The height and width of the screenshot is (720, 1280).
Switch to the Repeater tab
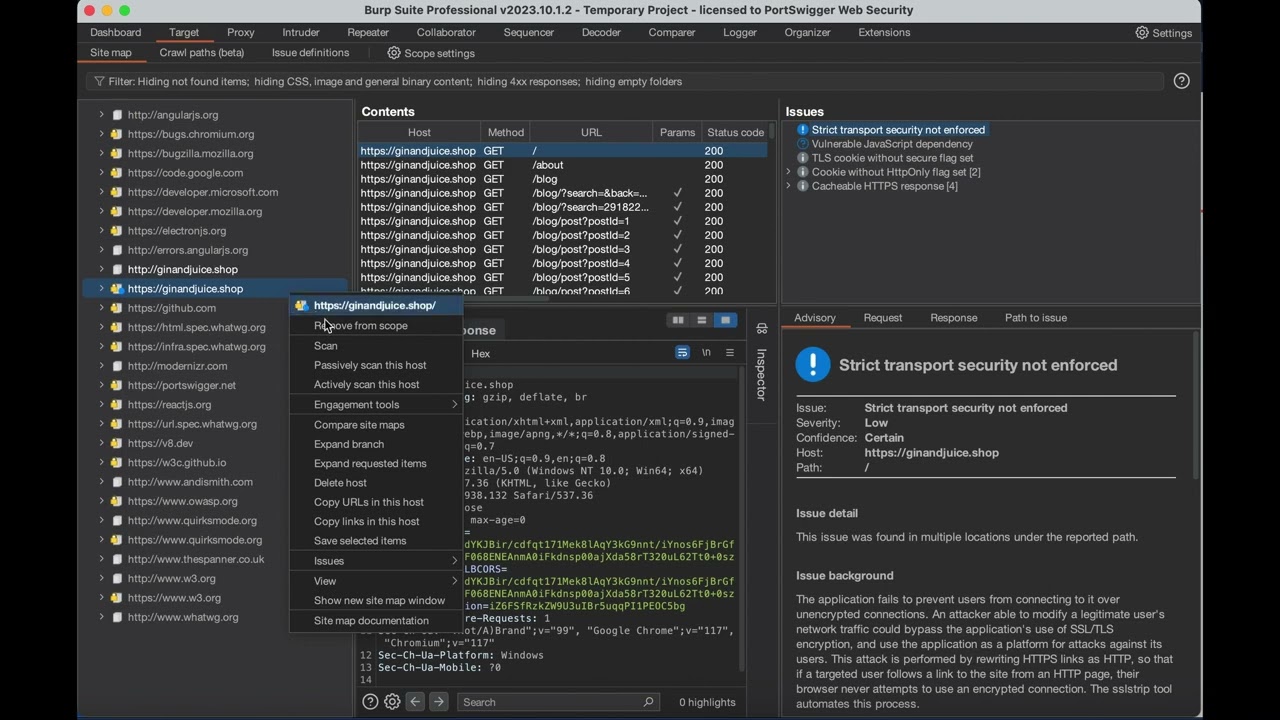click(x=368, y=33)
